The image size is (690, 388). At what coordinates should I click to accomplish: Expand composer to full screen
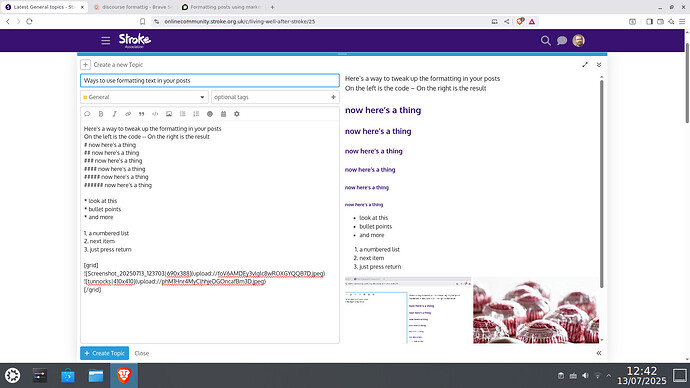585,65
